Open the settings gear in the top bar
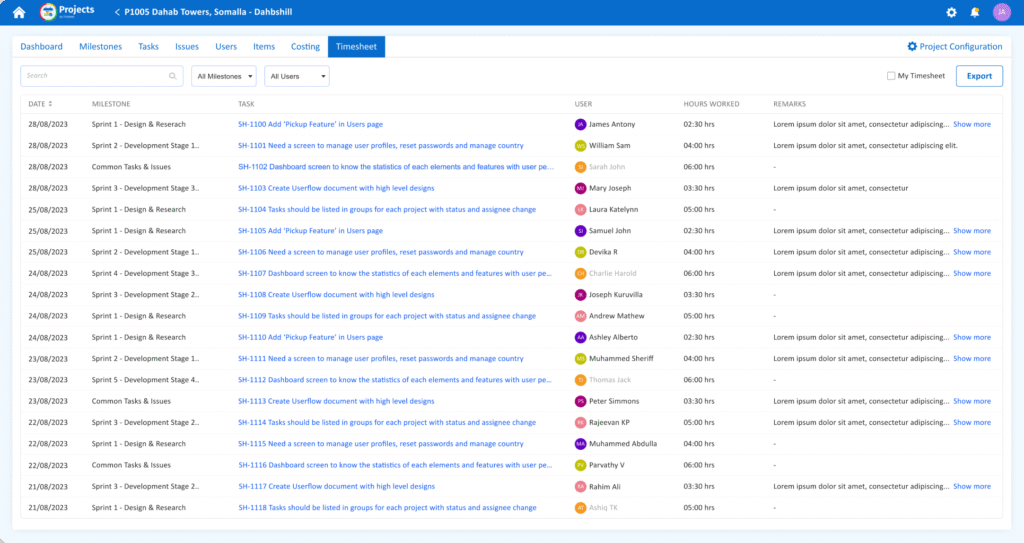 coord(951,12)
